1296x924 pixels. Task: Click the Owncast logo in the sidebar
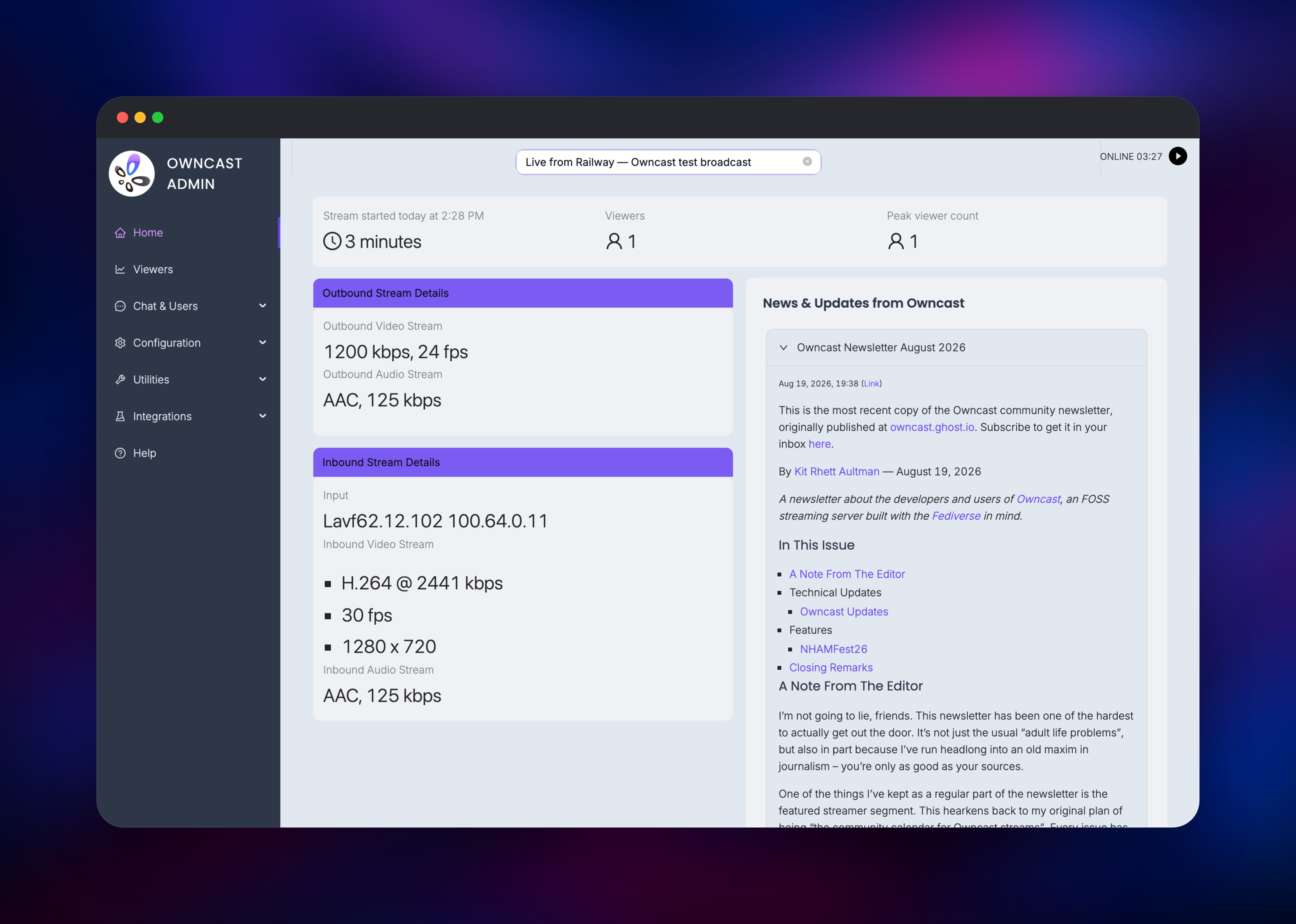click(x=132, y=174)
